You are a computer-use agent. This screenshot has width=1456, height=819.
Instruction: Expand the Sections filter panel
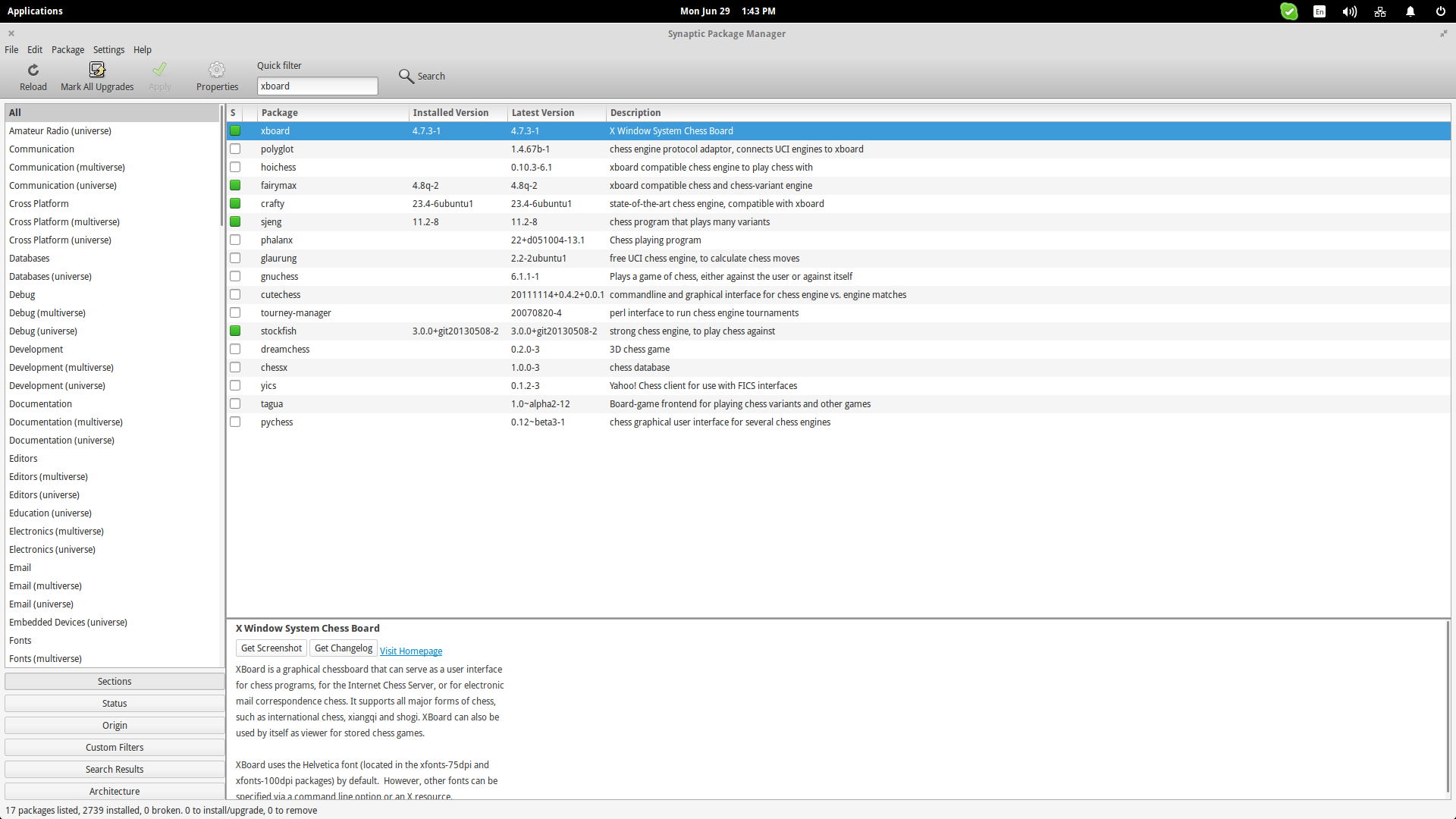114,681
